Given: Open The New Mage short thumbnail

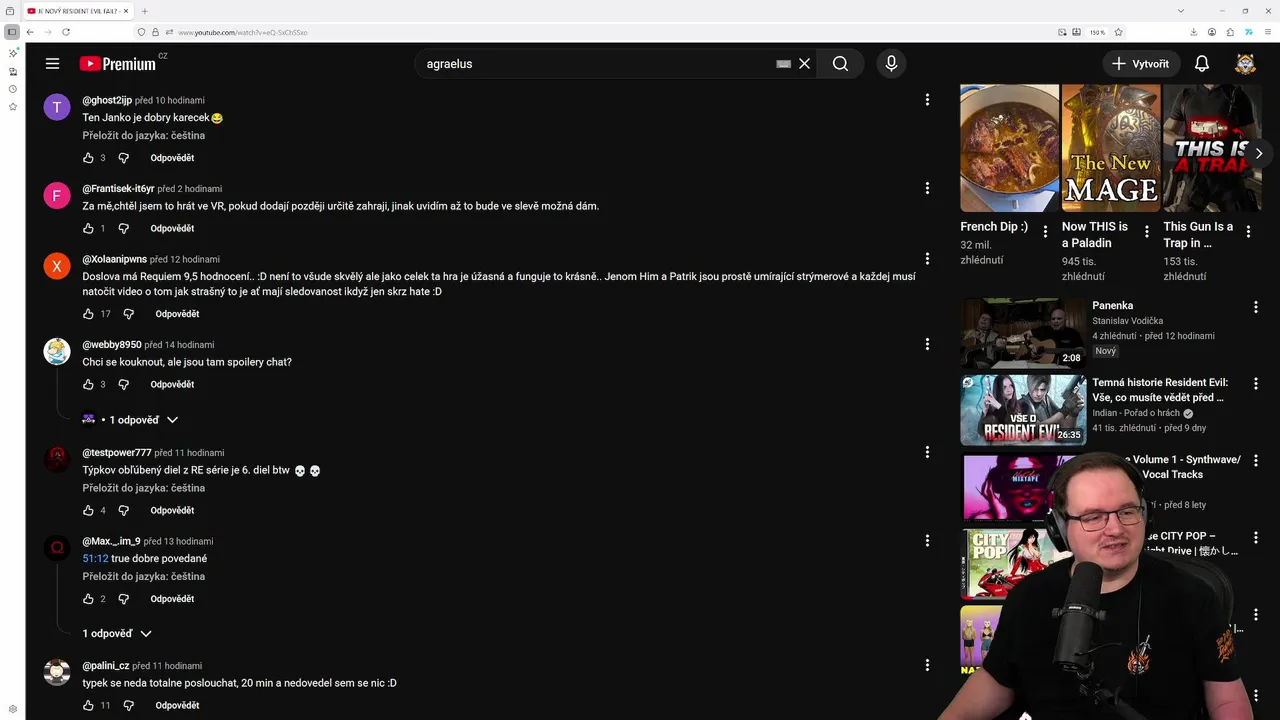Looking at the screenshot, I should tap(1110, 148).
